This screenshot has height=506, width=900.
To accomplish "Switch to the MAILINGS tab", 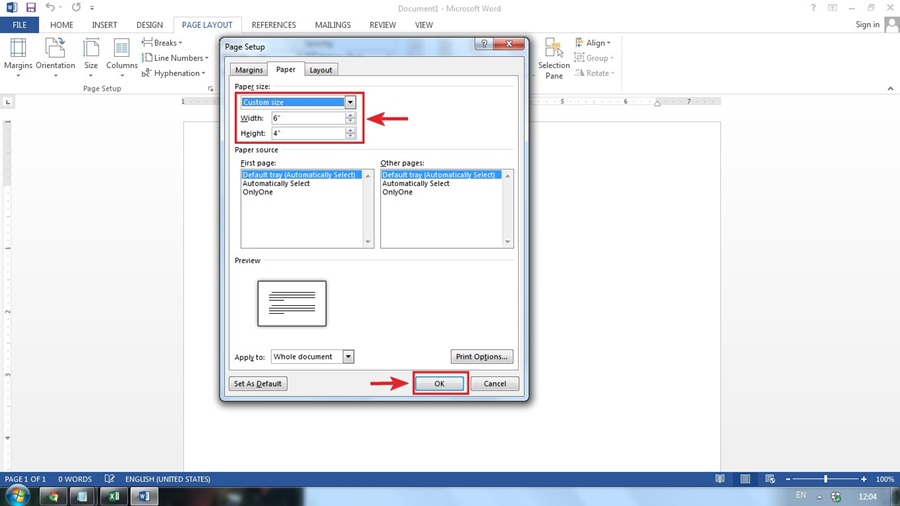I will (x=333, y=25).
